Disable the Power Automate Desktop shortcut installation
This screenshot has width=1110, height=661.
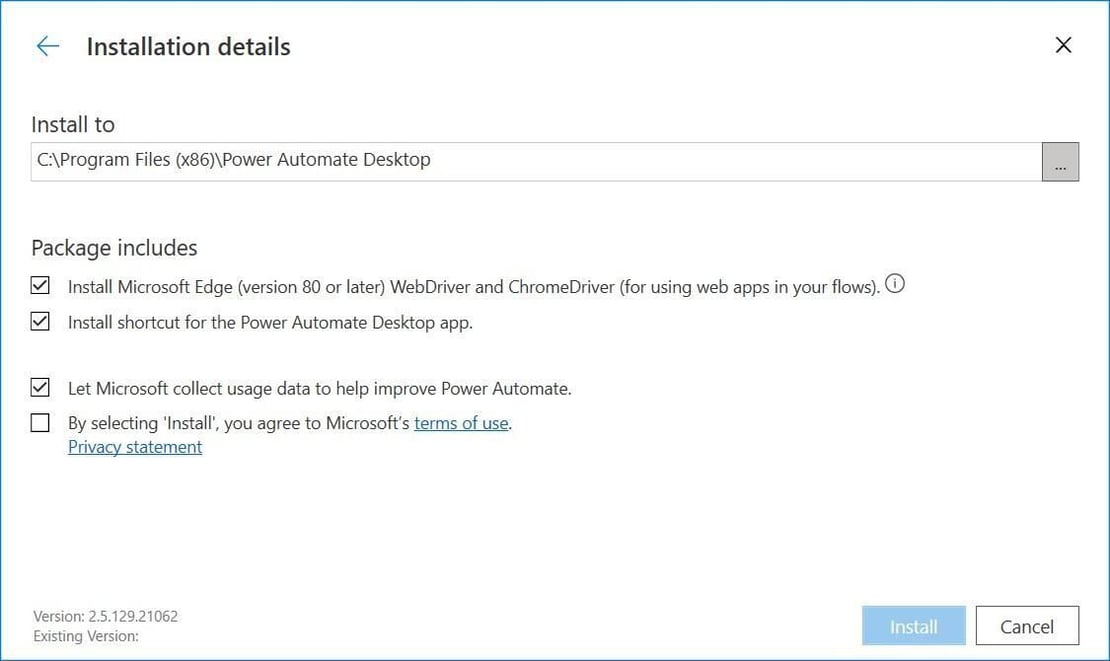pos(40,321)
